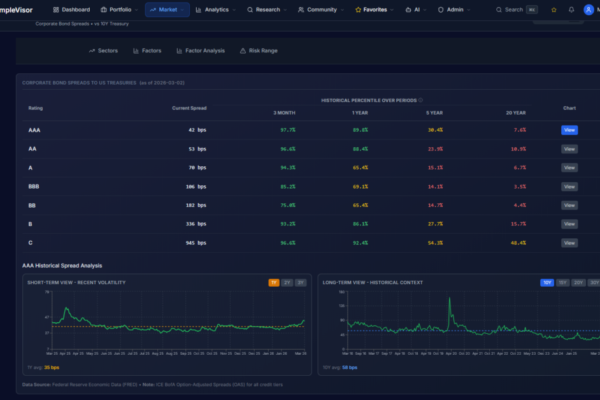Click the Favorites star icon
This screenshot has height=400, width=600.
coord(359,10)
